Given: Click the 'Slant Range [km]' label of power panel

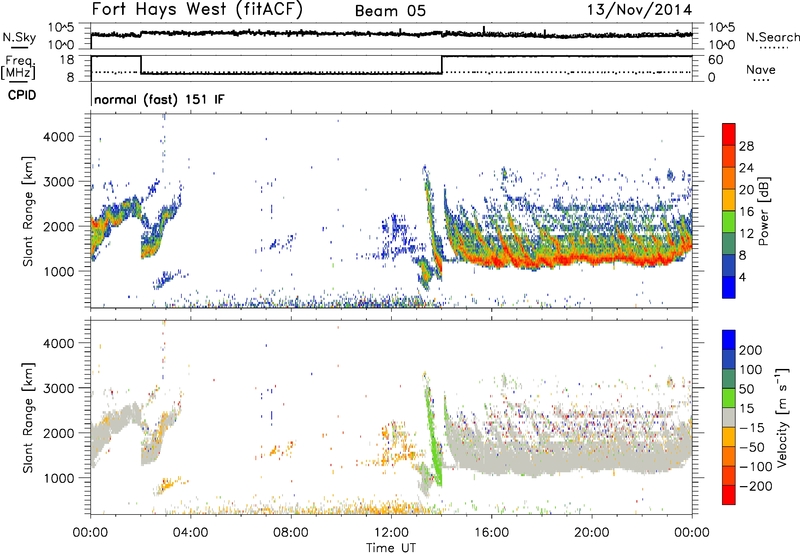Looking at the screenshot, I should [27, 211].
